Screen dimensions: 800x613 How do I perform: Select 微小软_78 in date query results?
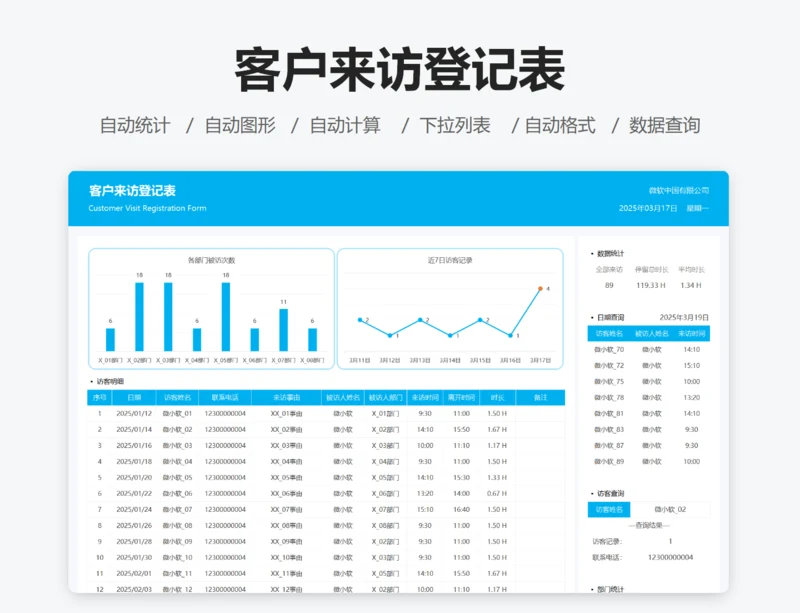point(609,398)
